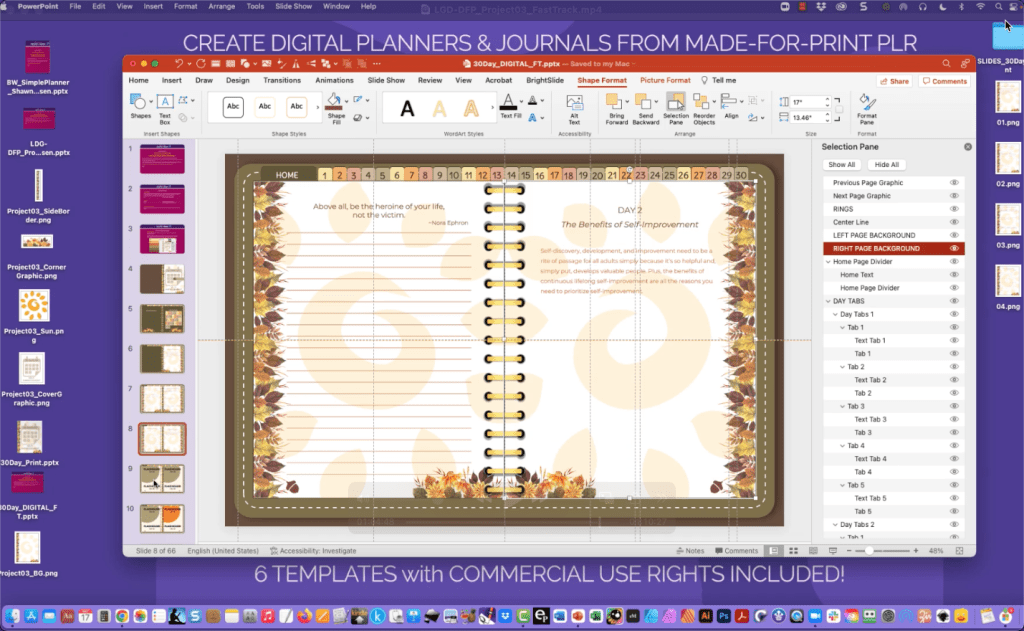Click the Show All button in Selection Pane
The image size is (1024, 631).
pos(845,163)
